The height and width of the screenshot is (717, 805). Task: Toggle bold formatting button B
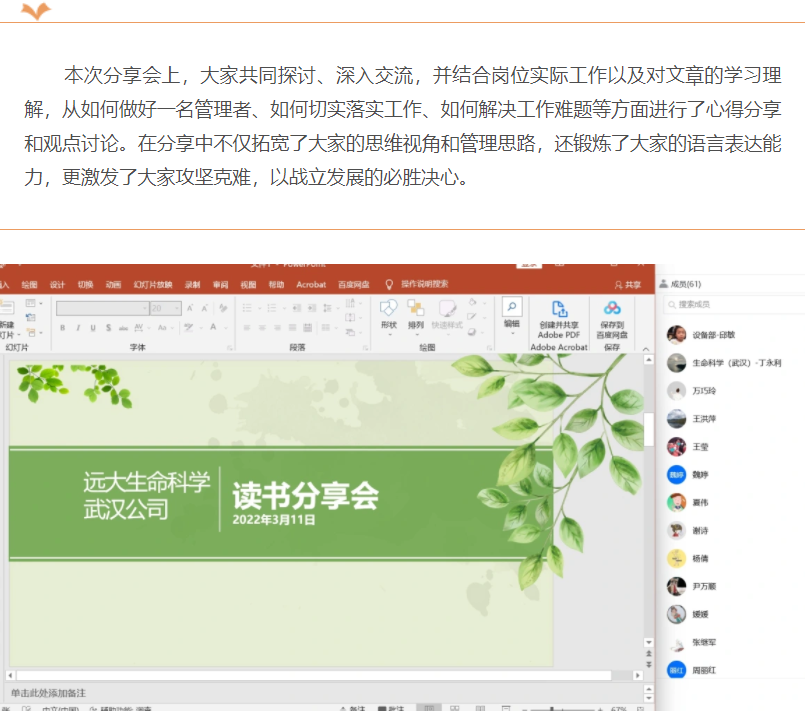point(62,327)
